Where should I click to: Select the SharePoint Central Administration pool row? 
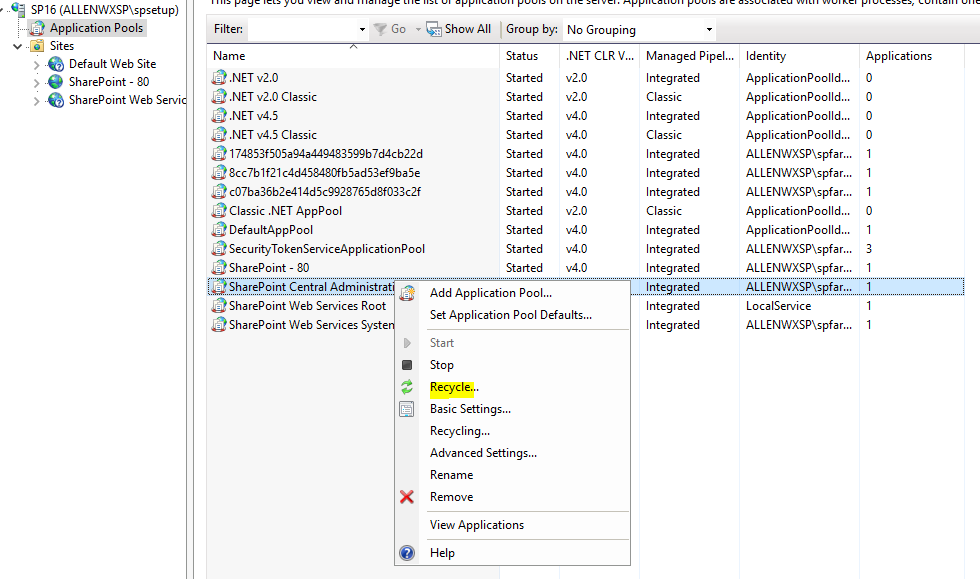(586, 287)
